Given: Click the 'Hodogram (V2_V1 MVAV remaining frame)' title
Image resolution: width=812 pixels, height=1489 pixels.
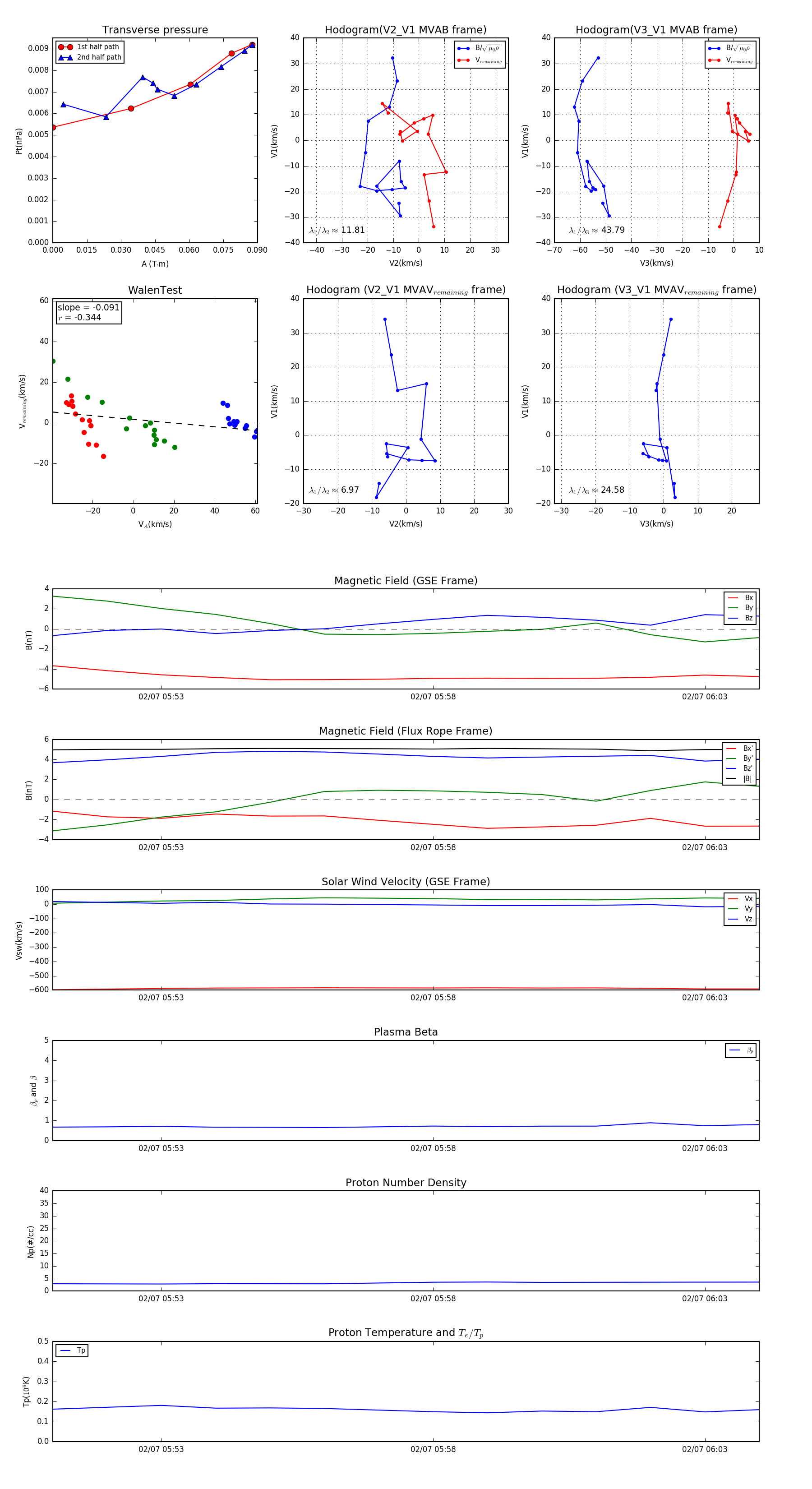Looking at the screenshot, I should [x=406, y=290].
